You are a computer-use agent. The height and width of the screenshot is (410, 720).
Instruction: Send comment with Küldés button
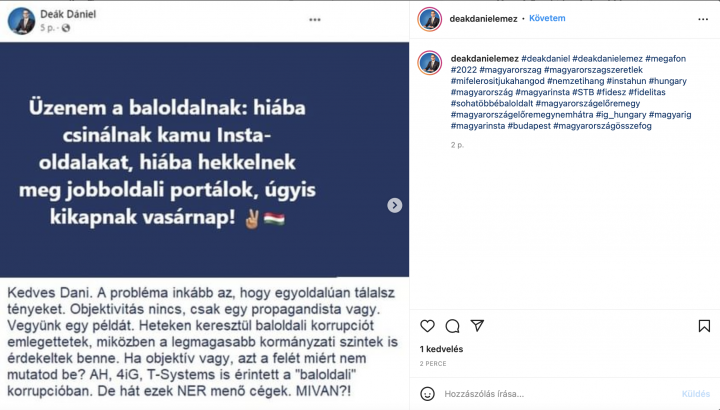coord(696,394)
